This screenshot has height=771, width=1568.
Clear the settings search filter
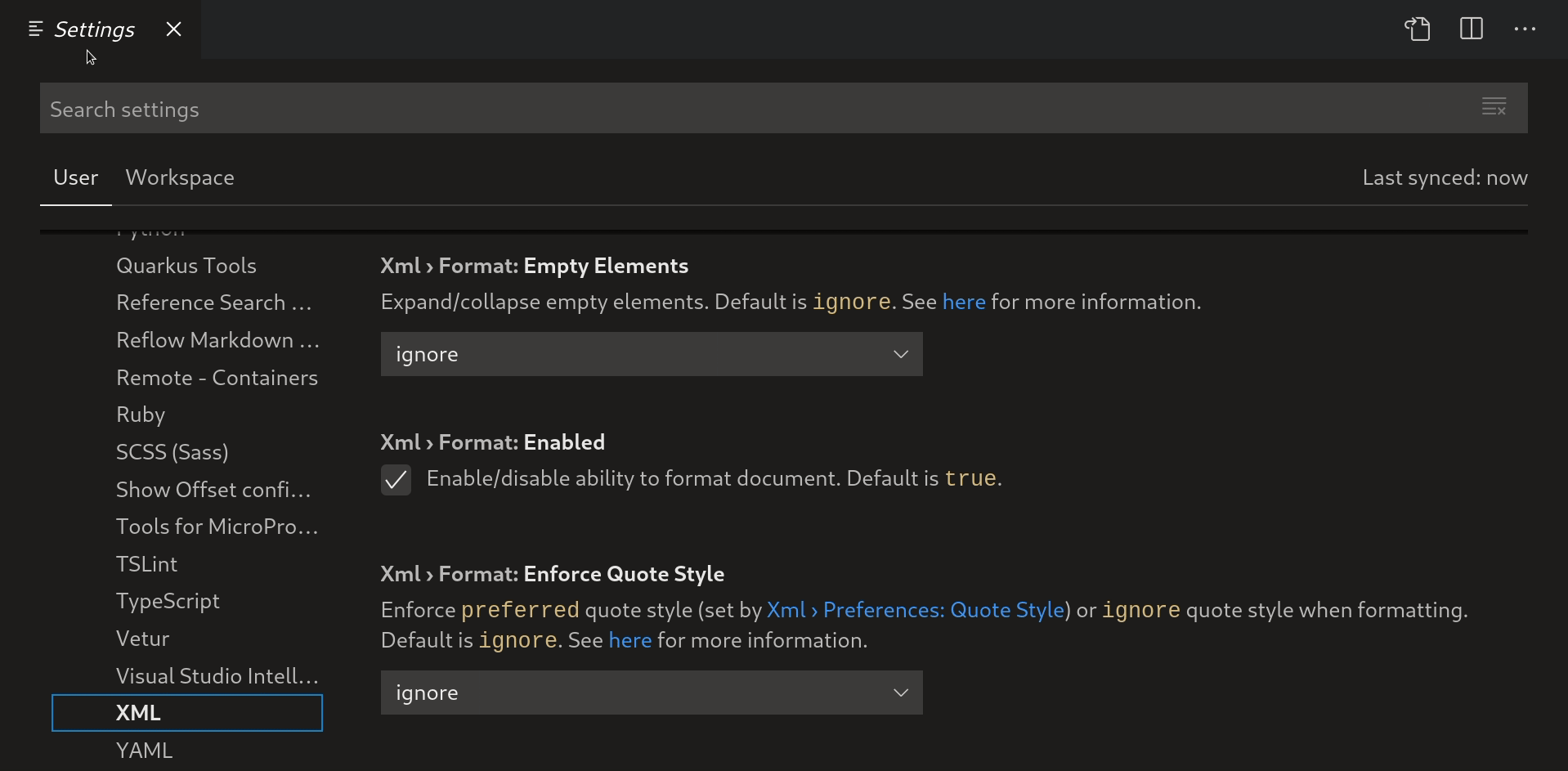(x=1494, y=106)
